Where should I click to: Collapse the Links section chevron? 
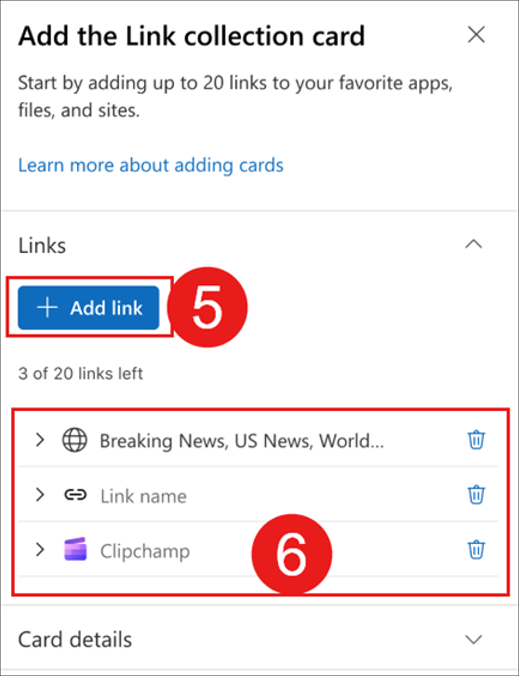(x=474, y=245)
